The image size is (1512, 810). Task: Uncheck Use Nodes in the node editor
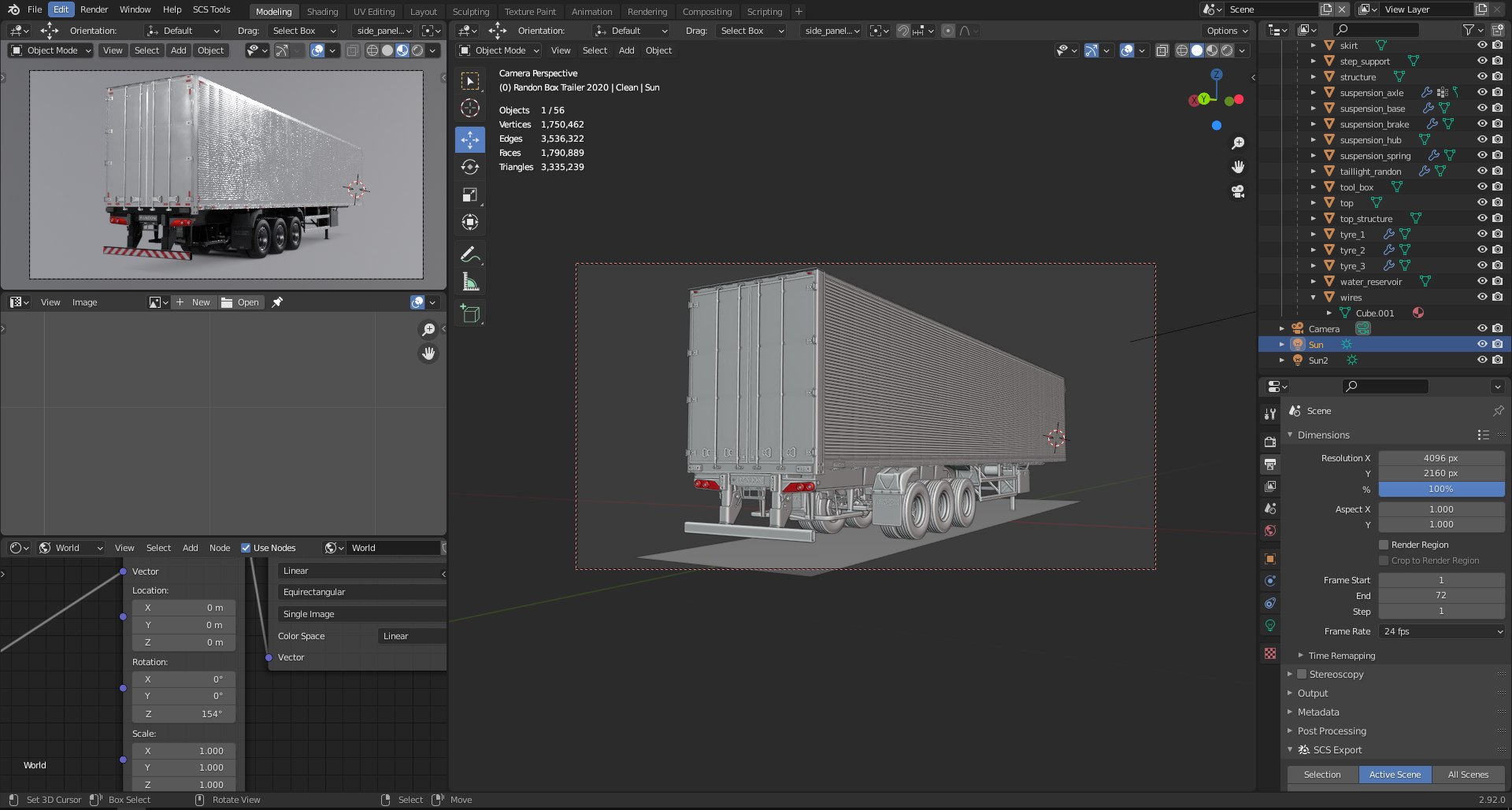[x=246, y=548]
